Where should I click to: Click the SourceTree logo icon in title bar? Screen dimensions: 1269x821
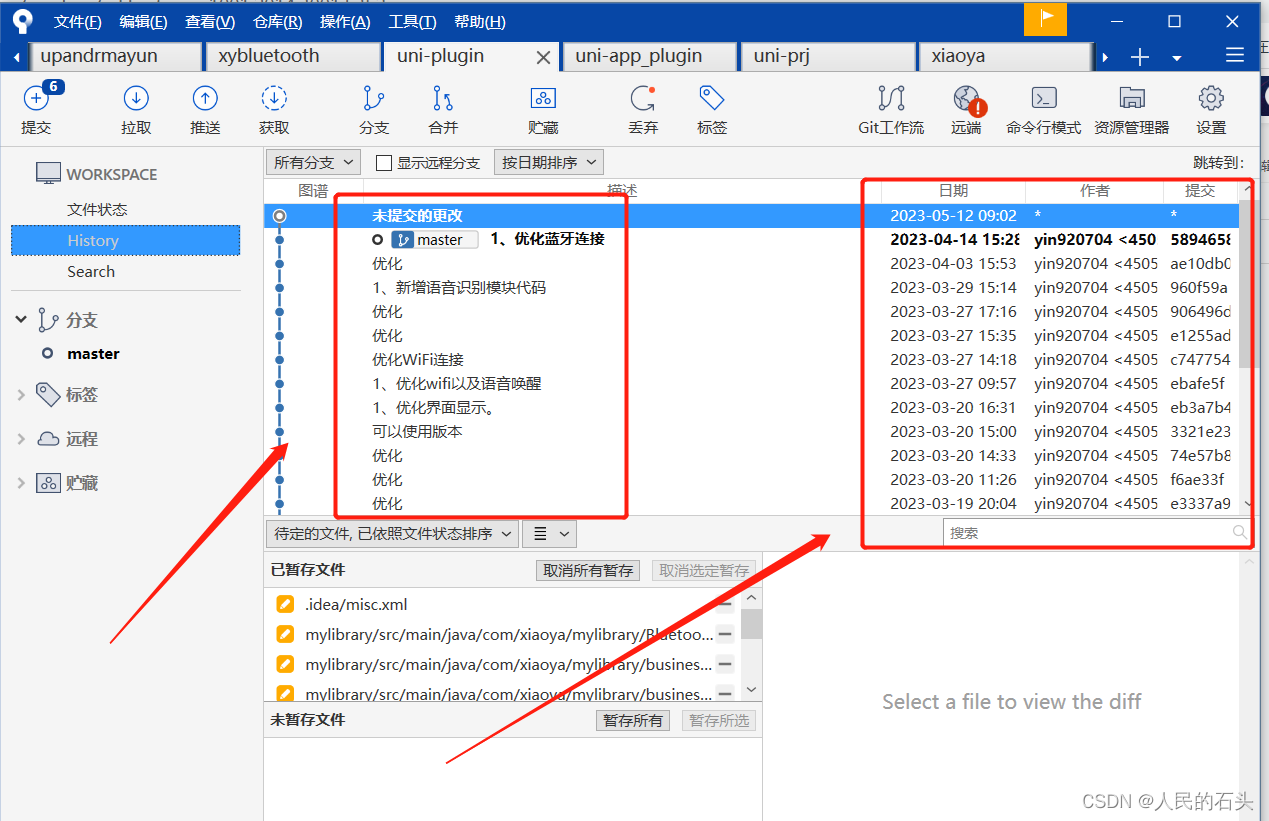[22, 21]
